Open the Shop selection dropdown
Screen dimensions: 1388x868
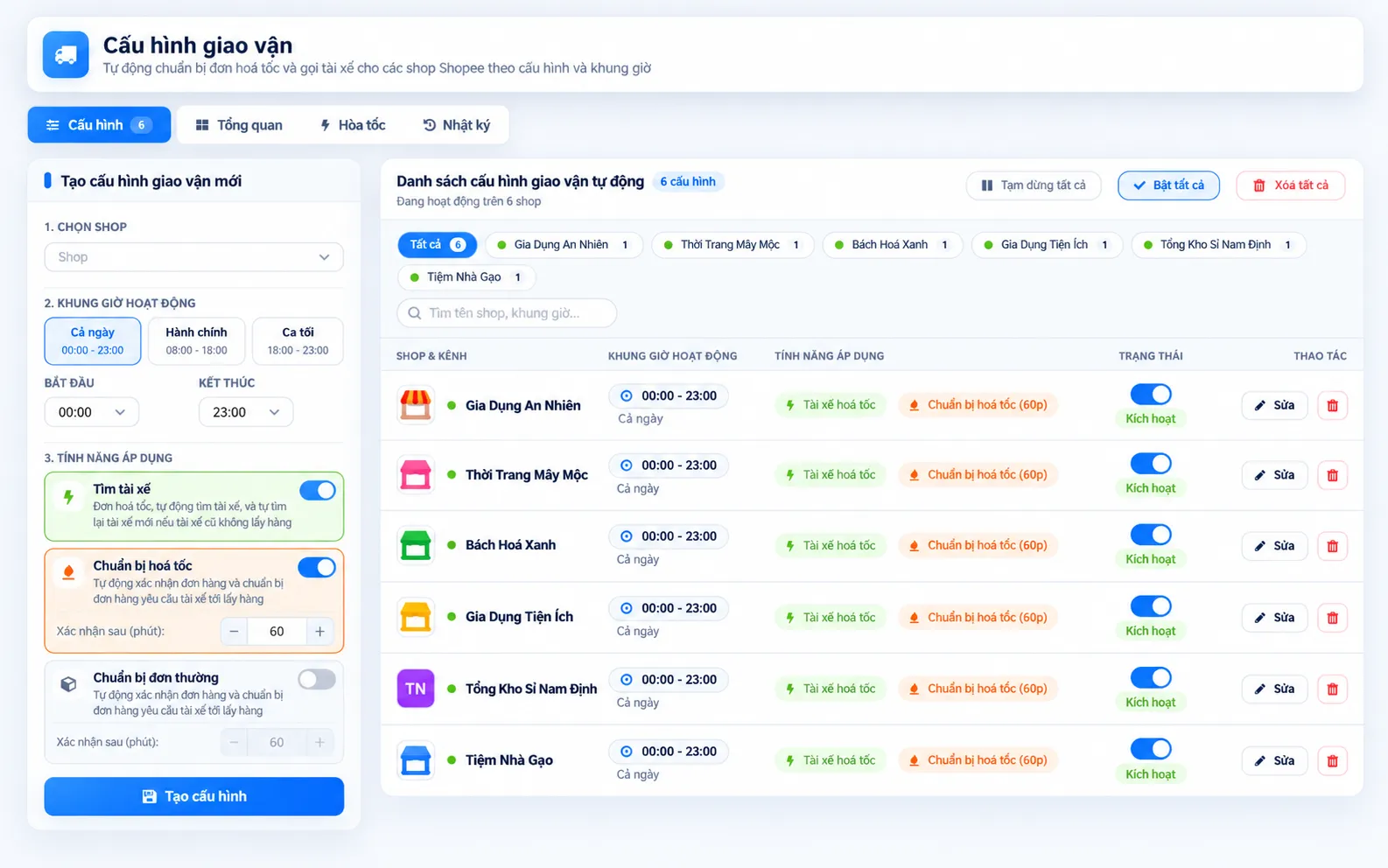[x=193, y=257]
